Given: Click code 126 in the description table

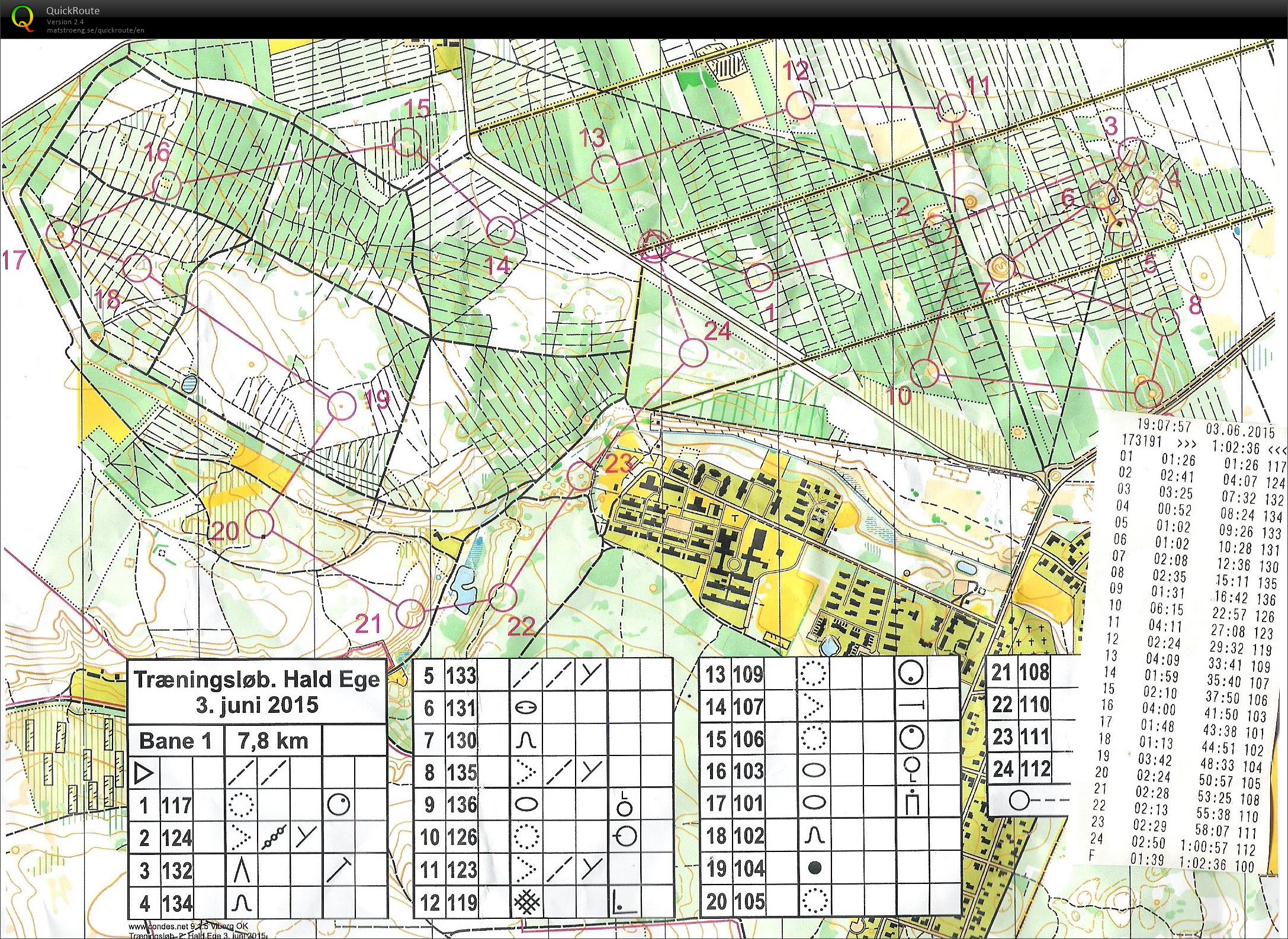Looking at the screenshot, I should (461, 837).
